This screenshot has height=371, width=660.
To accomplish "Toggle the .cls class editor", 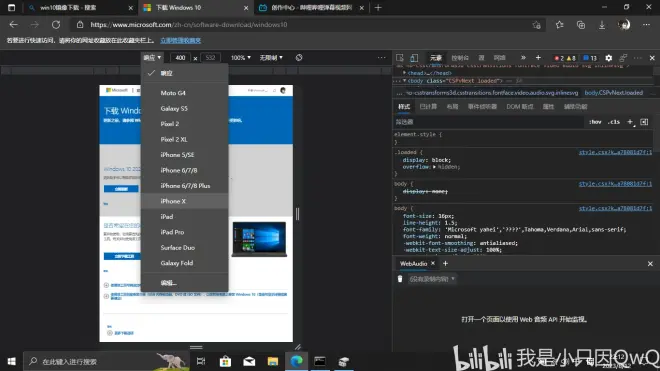I will 614,122.
